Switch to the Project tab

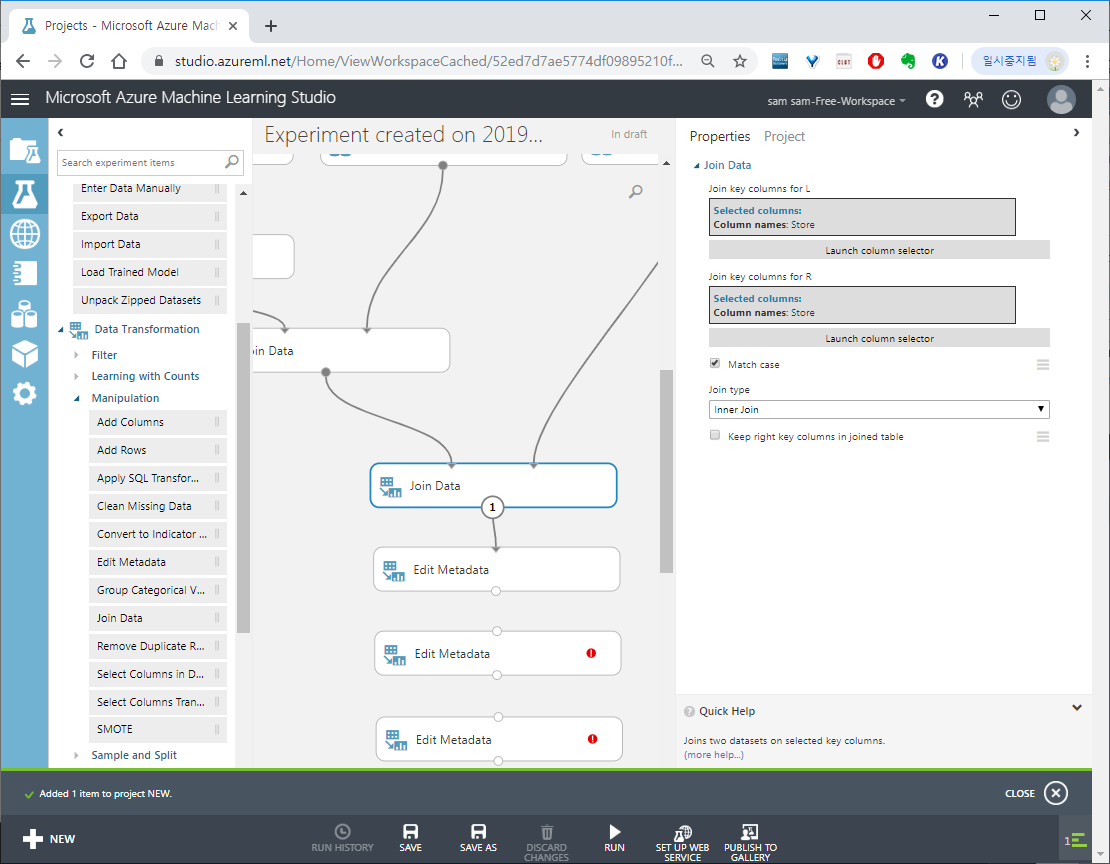tap(784, 136)
